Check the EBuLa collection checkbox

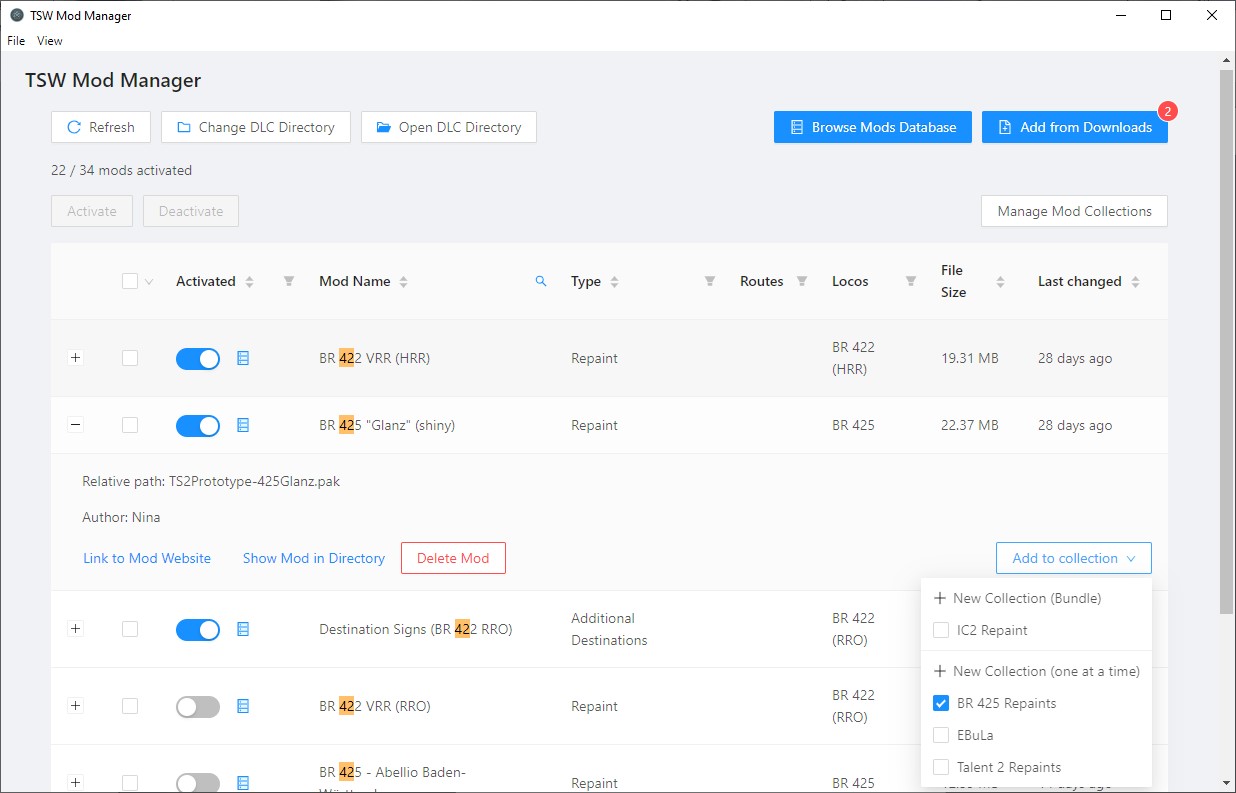point(940,735)
